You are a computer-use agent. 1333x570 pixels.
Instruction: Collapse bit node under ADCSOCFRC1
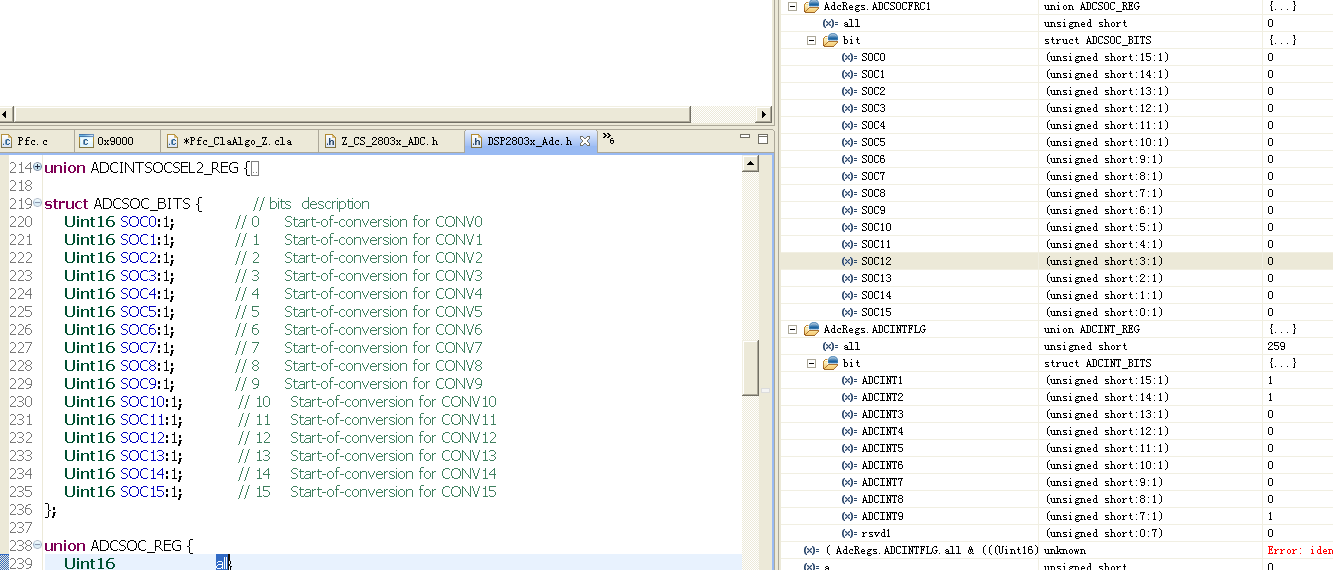click(812, 40)
